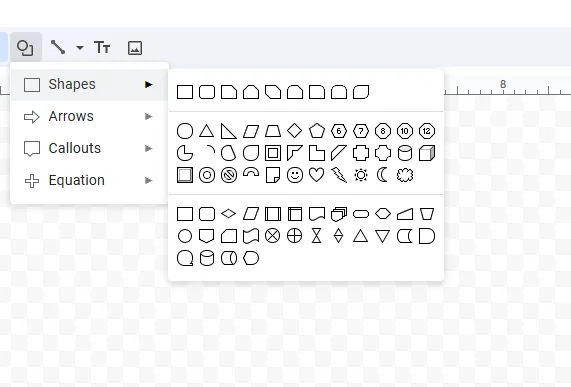Select the cloud shape
Image resolution: width=571 pixels, height=387 pixels.
(405, 175)
